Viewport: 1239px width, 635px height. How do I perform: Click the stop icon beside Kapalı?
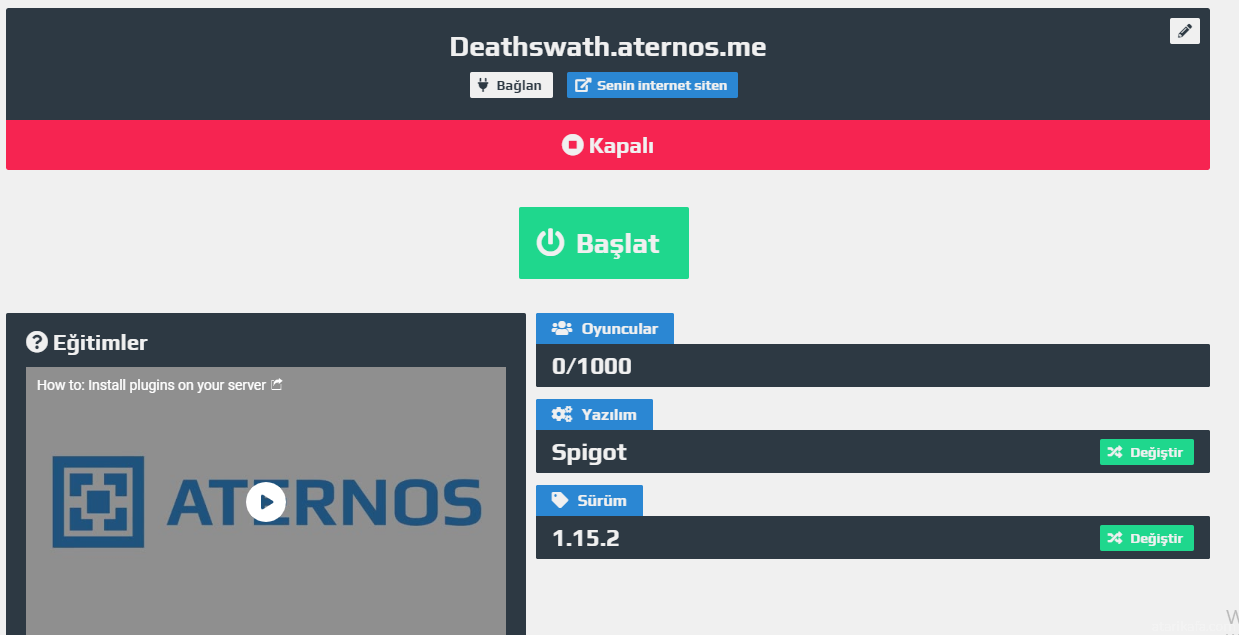[x=572, y=146]
